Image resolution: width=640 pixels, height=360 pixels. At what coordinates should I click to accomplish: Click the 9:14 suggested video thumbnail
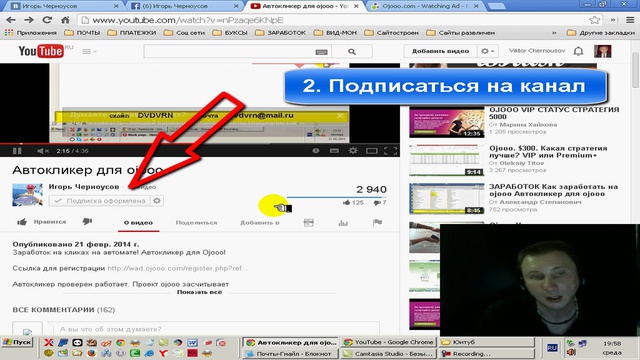(447, 160)
